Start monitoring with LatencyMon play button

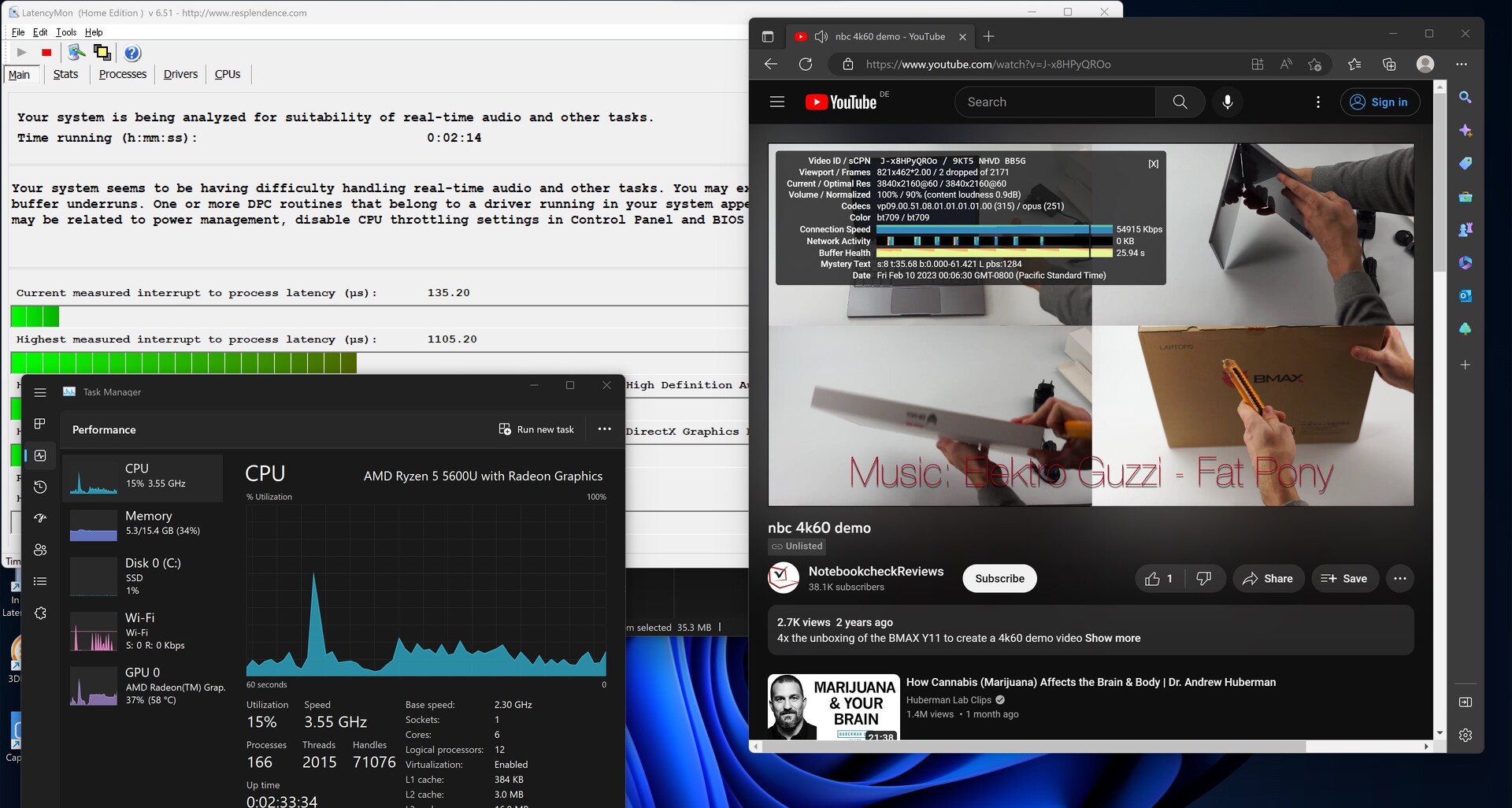click(x=21, y=53)
